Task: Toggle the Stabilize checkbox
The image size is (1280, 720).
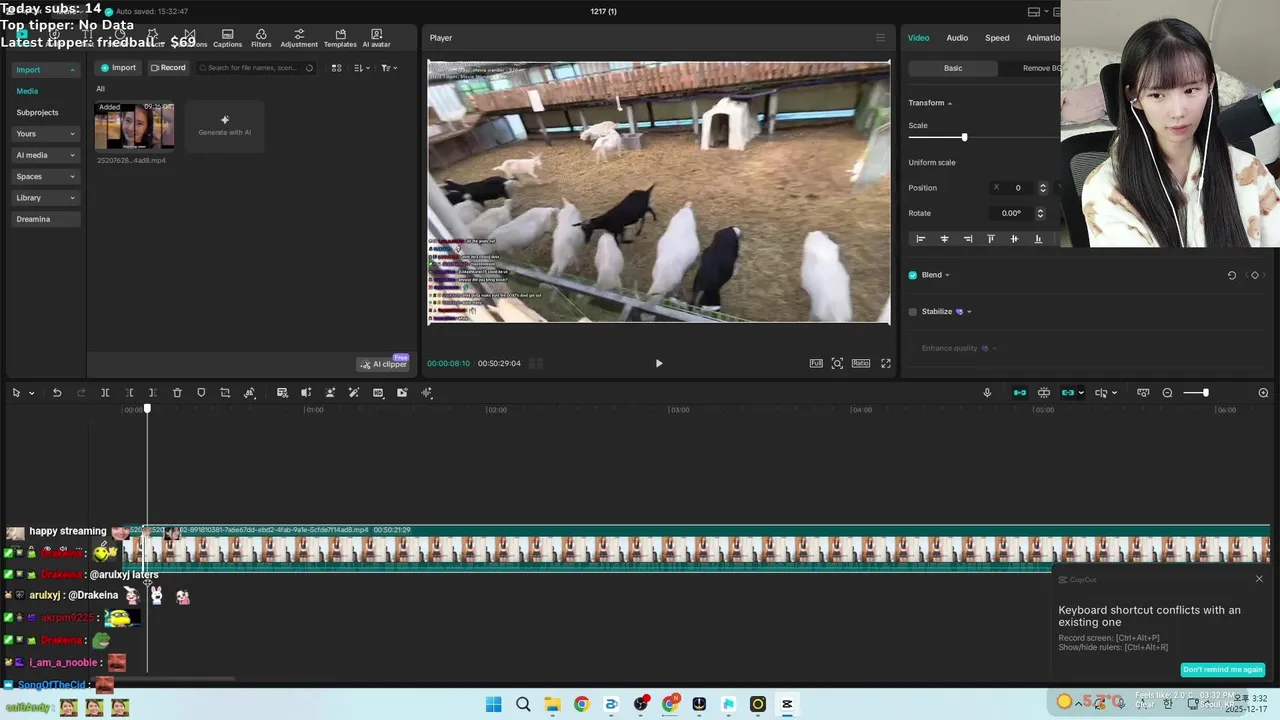Action: coord(912,312)
